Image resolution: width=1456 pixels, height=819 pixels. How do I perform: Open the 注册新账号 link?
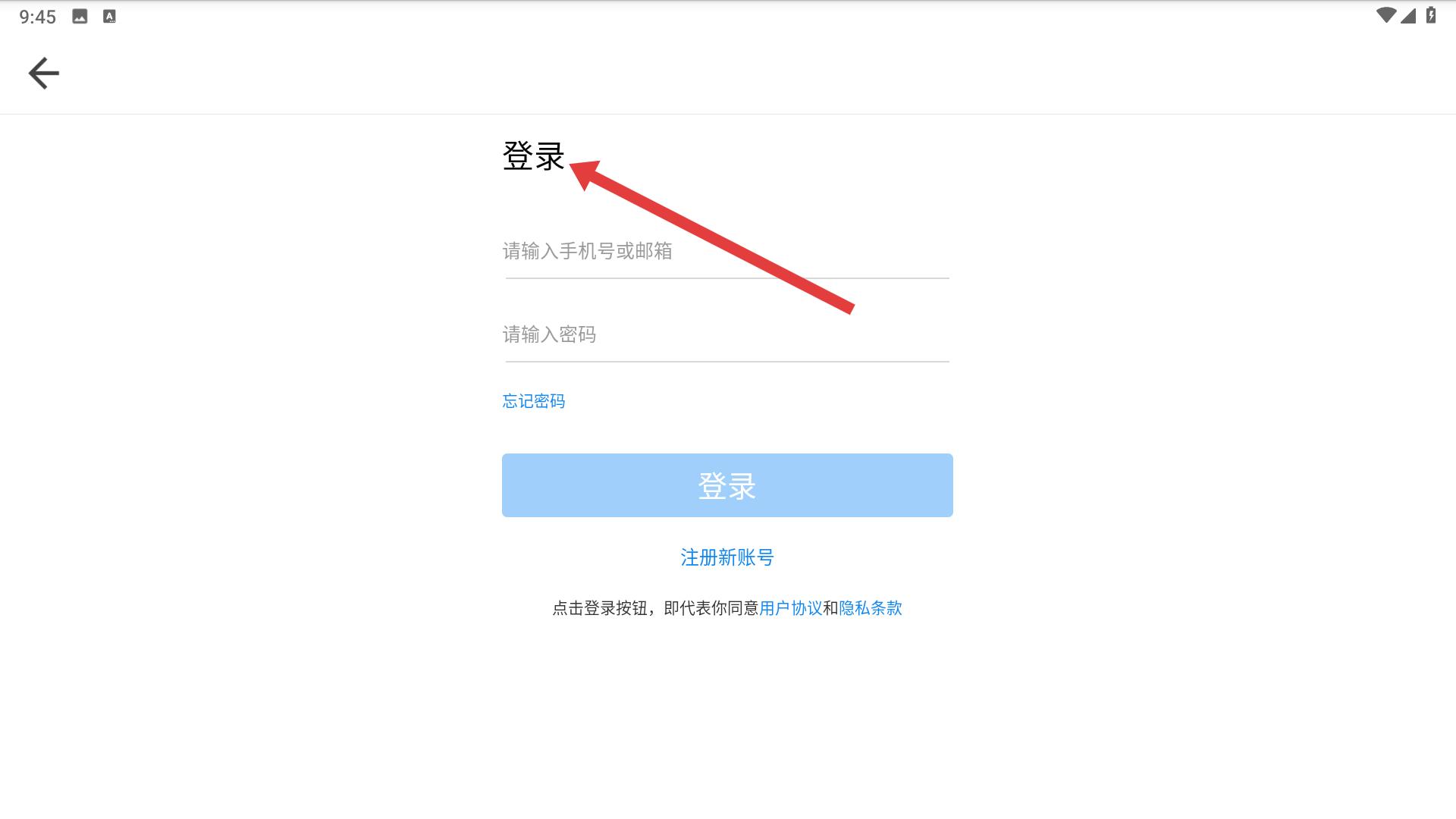point(727,557)
